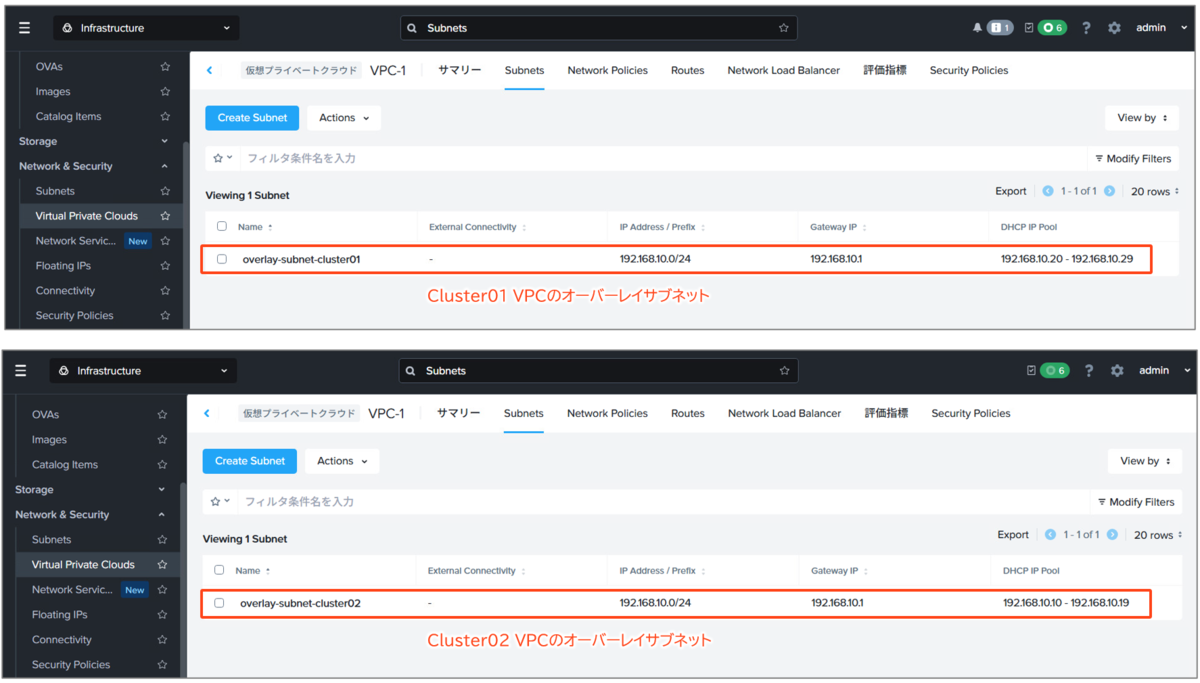Open the settings gear in the bottom window
The image size is (1200, 683).
coord(1117,371)
